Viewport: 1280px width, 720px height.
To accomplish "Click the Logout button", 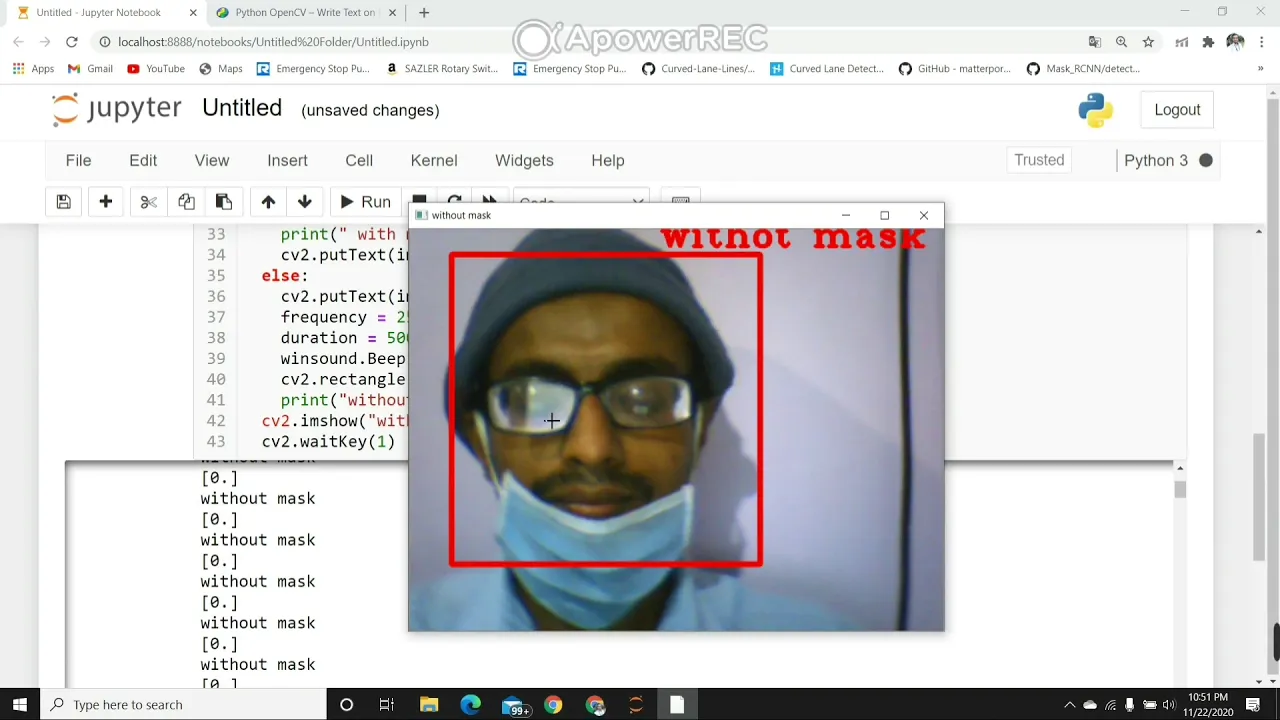I will click(1177, 110).
